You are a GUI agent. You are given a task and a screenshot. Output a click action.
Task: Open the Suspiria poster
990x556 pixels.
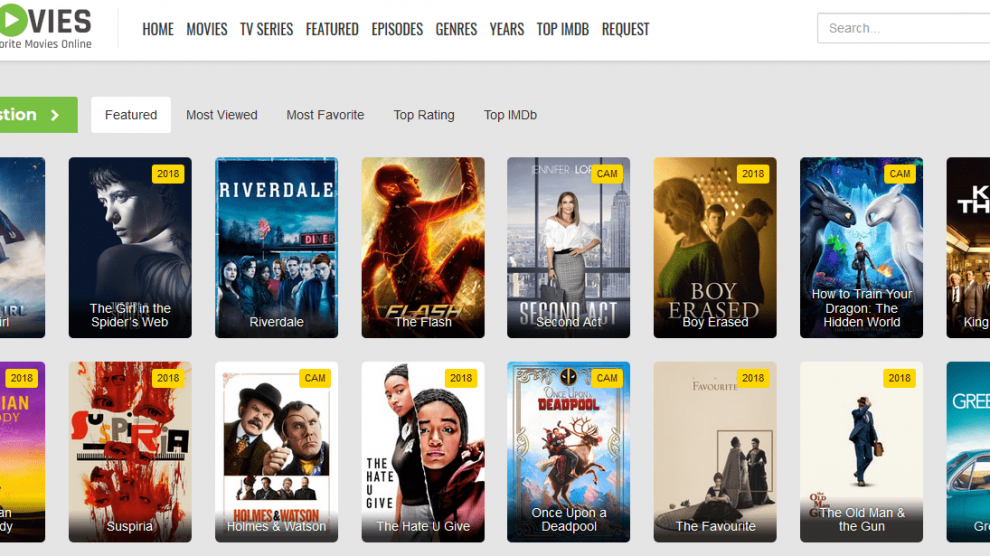(130, 452)
